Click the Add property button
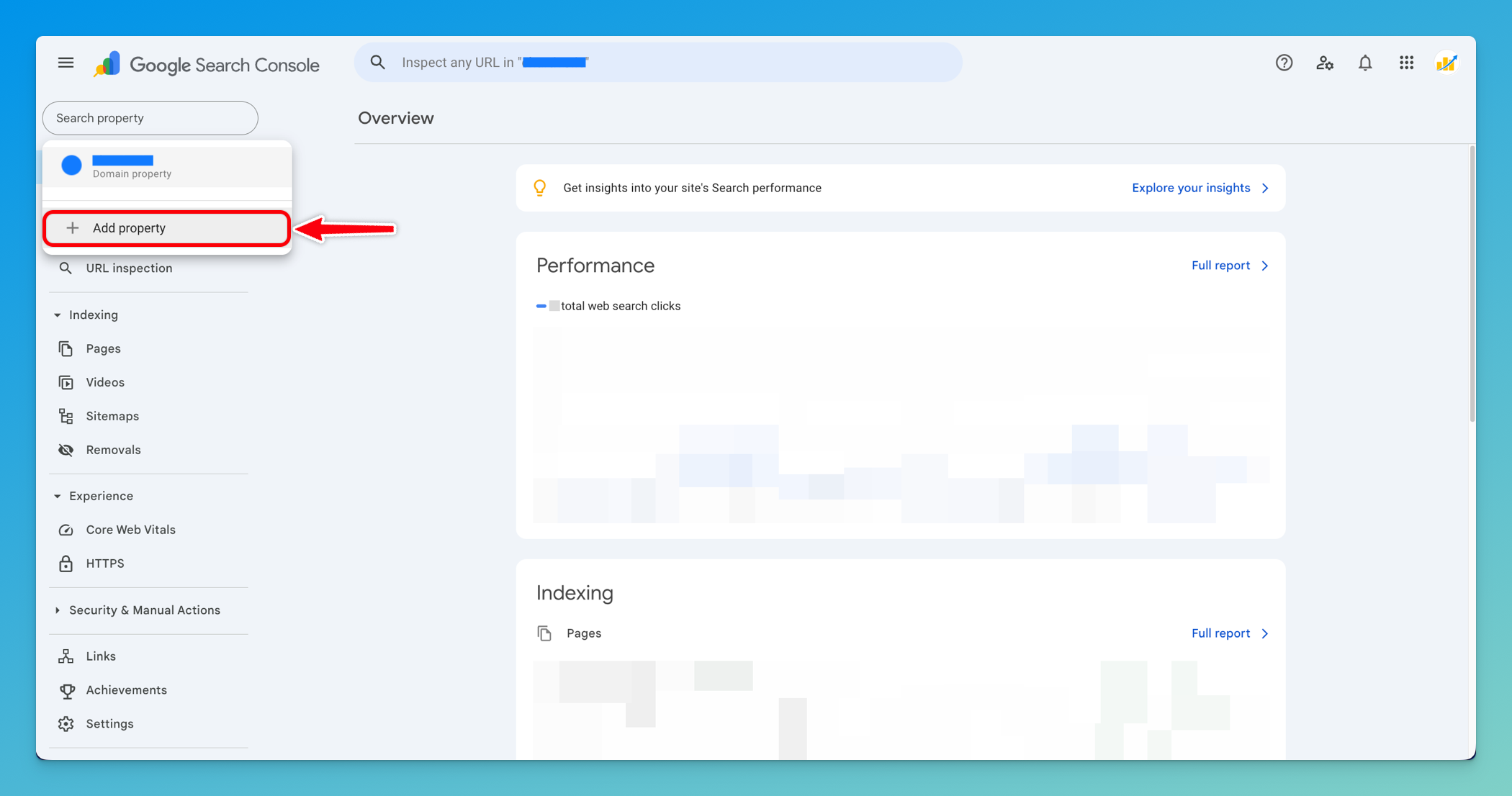1512x796 pixels. pyautogui.click(x=166, y=228)
